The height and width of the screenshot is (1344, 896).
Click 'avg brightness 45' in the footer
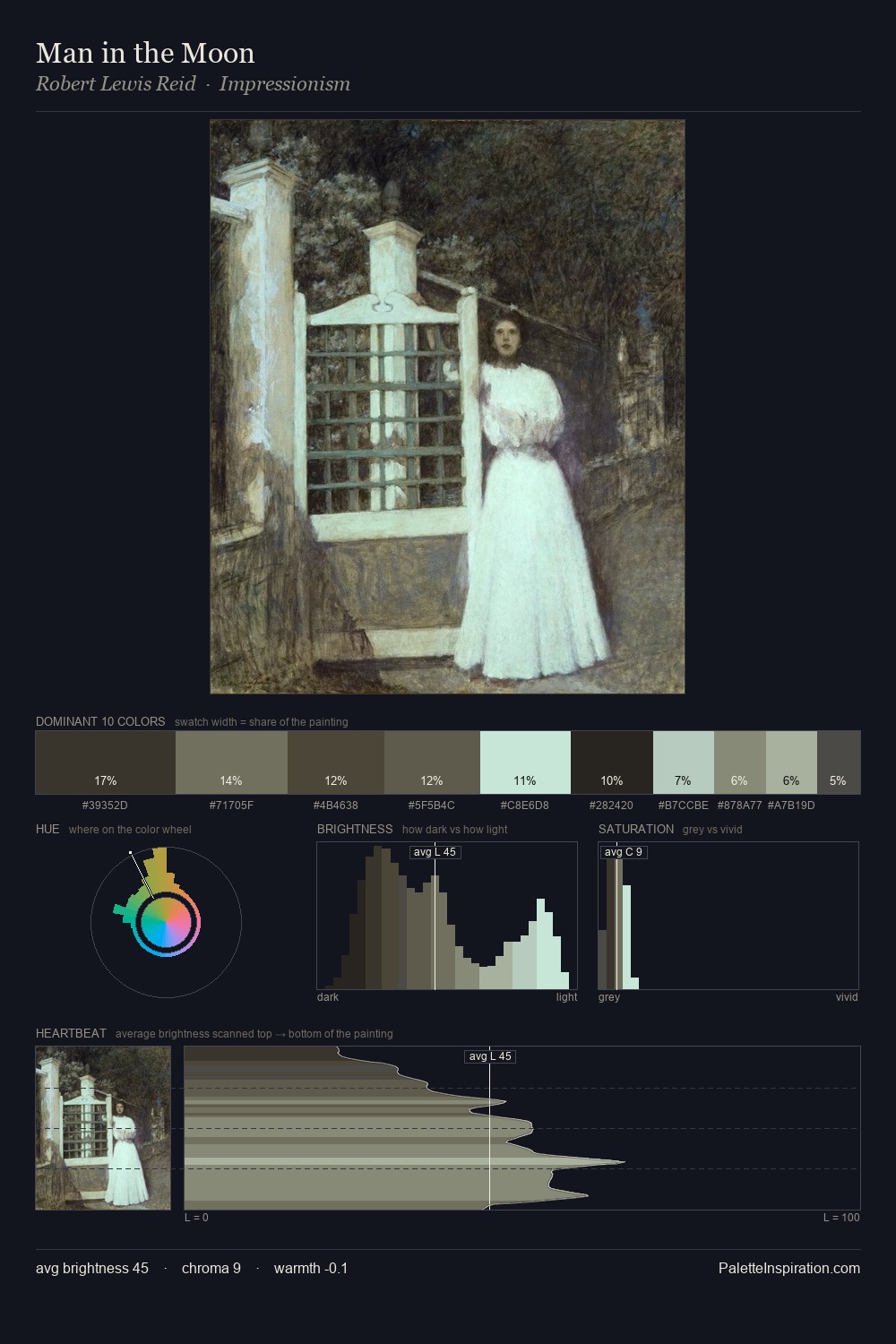click(x=92, y=1269)
